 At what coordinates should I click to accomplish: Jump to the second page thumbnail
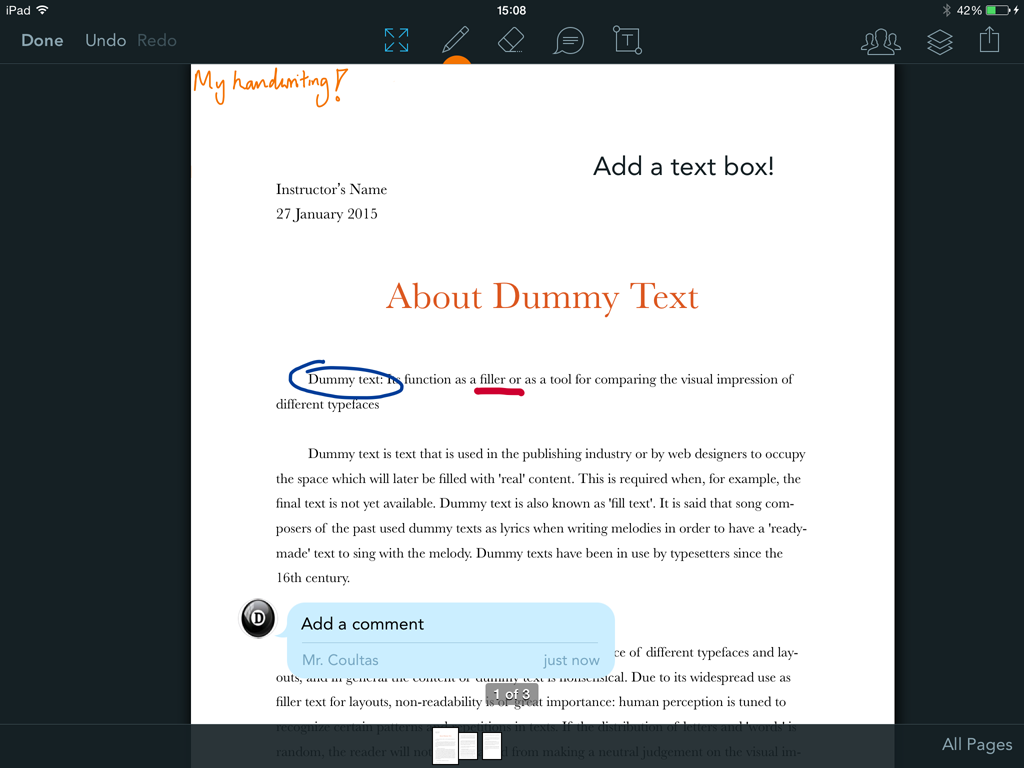coord(468,746)
